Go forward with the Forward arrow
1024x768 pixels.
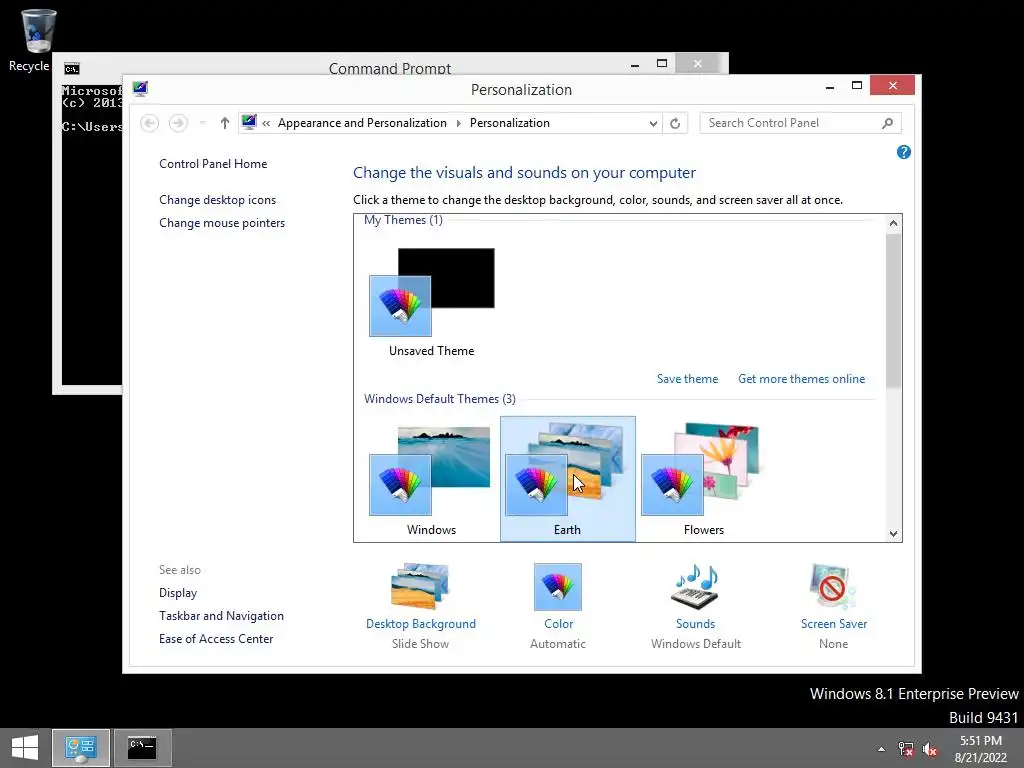[x=178, y=123]
